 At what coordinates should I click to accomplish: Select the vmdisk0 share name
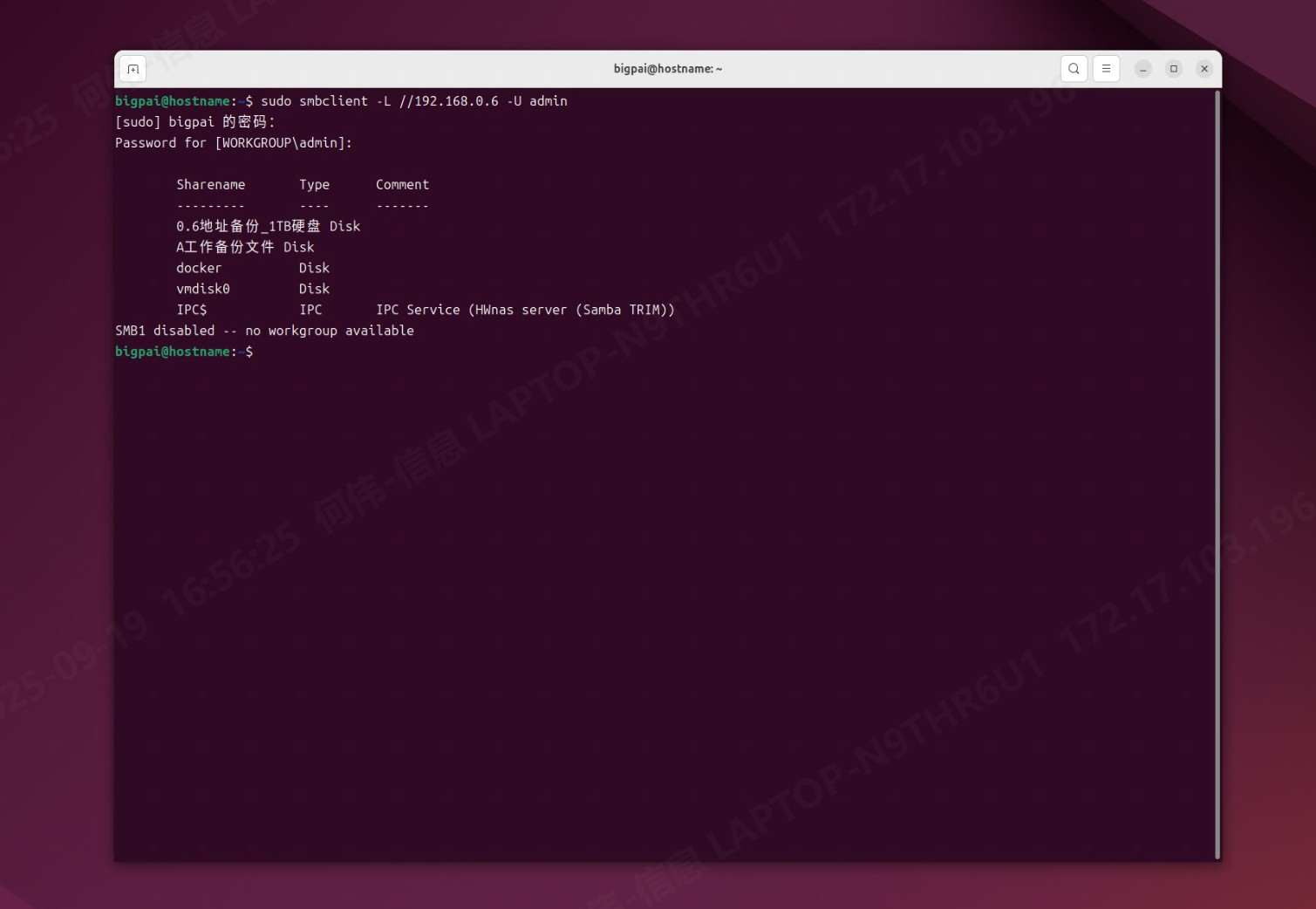(203, 289)
